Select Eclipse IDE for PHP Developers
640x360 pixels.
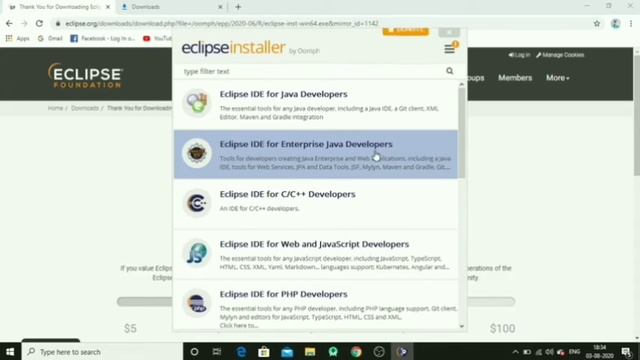tap(316, 305)
